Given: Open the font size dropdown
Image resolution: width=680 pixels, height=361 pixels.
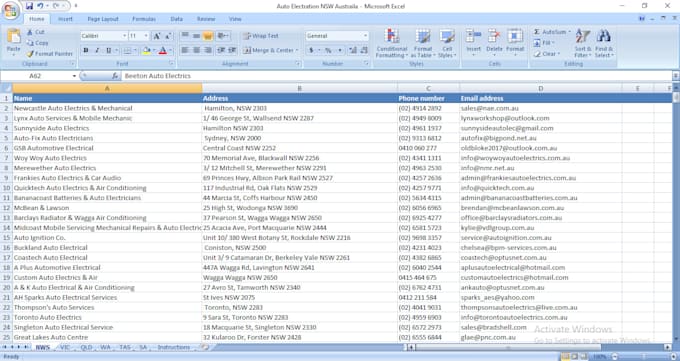Looking at the screenshot, I should pyautogui.click(x=146, y=36).
